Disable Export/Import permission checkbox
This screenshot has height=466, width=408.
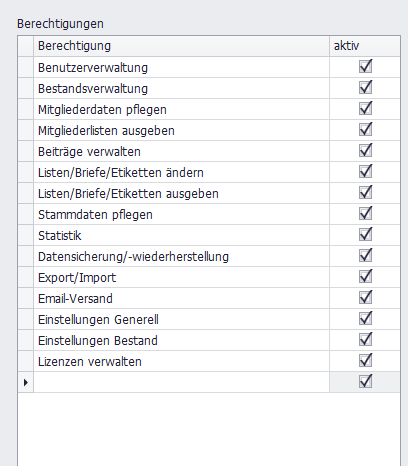click(365, 277)
